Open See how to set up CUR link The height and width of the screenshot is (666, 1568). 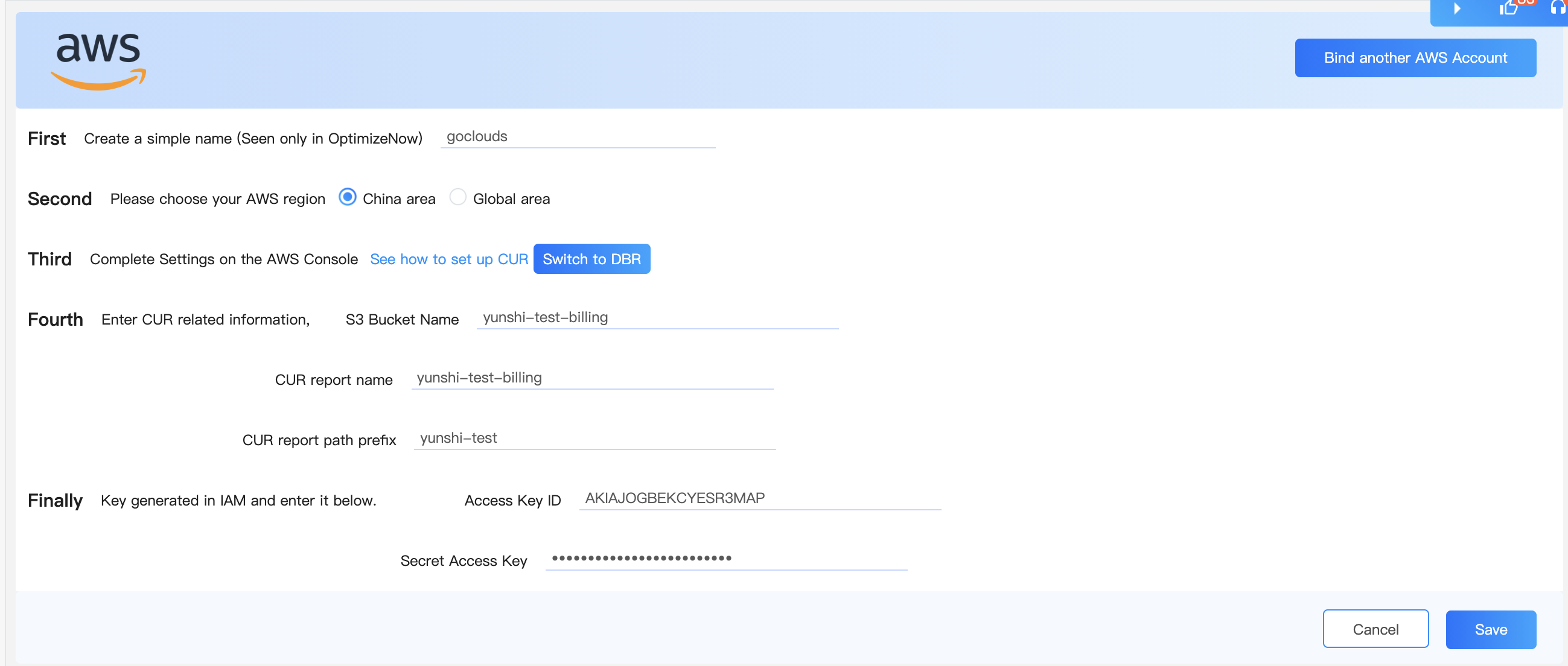[448, 259]
